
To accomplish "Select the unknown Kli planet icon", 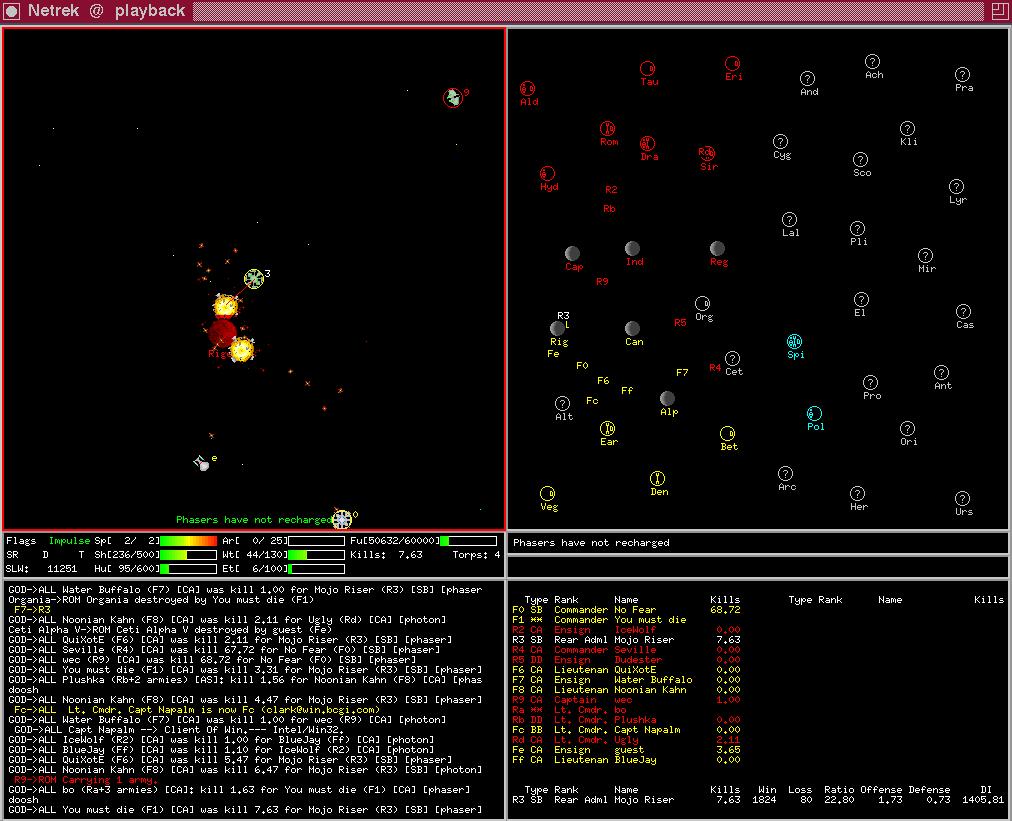I will (x=907, y=128).
